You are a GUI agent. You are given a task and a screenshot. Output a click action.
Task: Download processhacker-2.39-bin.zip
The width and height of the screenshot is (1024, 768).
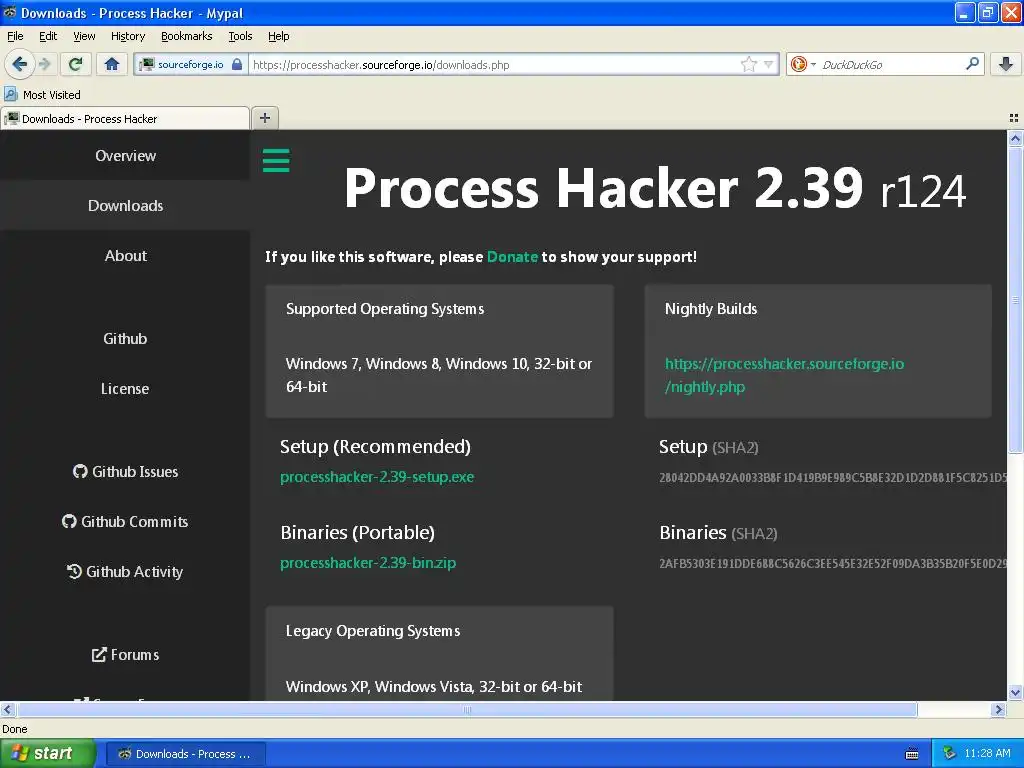368,563
